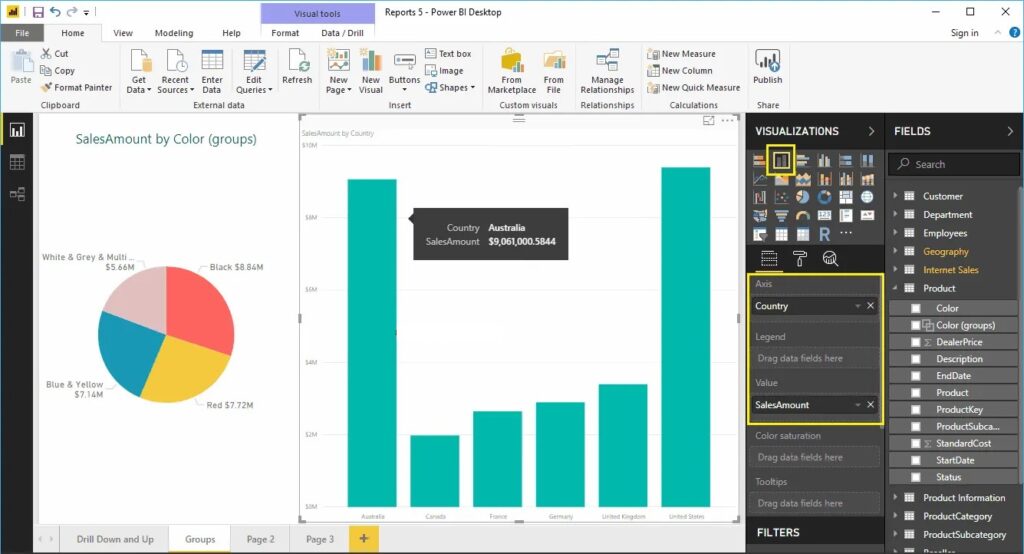
Task: Open More options on bar chart visual
Action: coord(727,120)
